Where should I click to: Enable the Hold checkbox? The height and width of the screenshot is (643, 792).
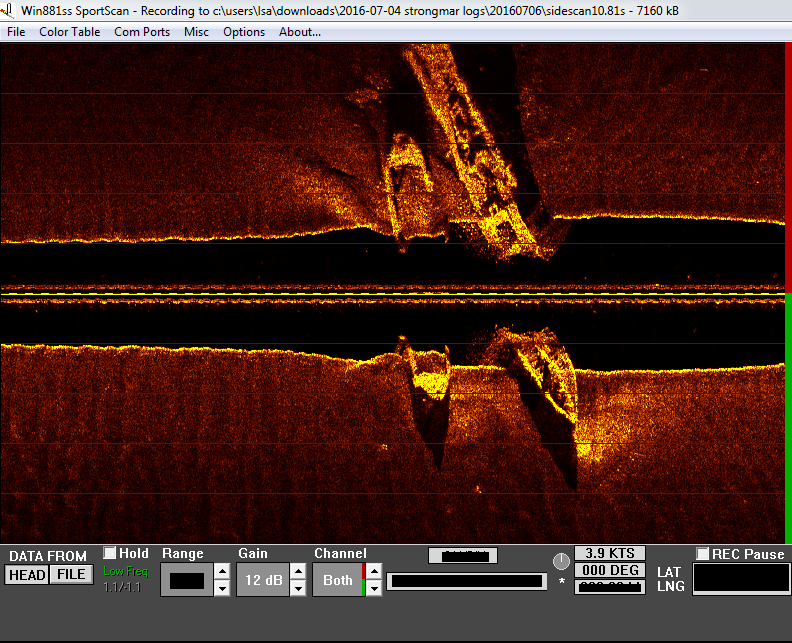[109, 553]
